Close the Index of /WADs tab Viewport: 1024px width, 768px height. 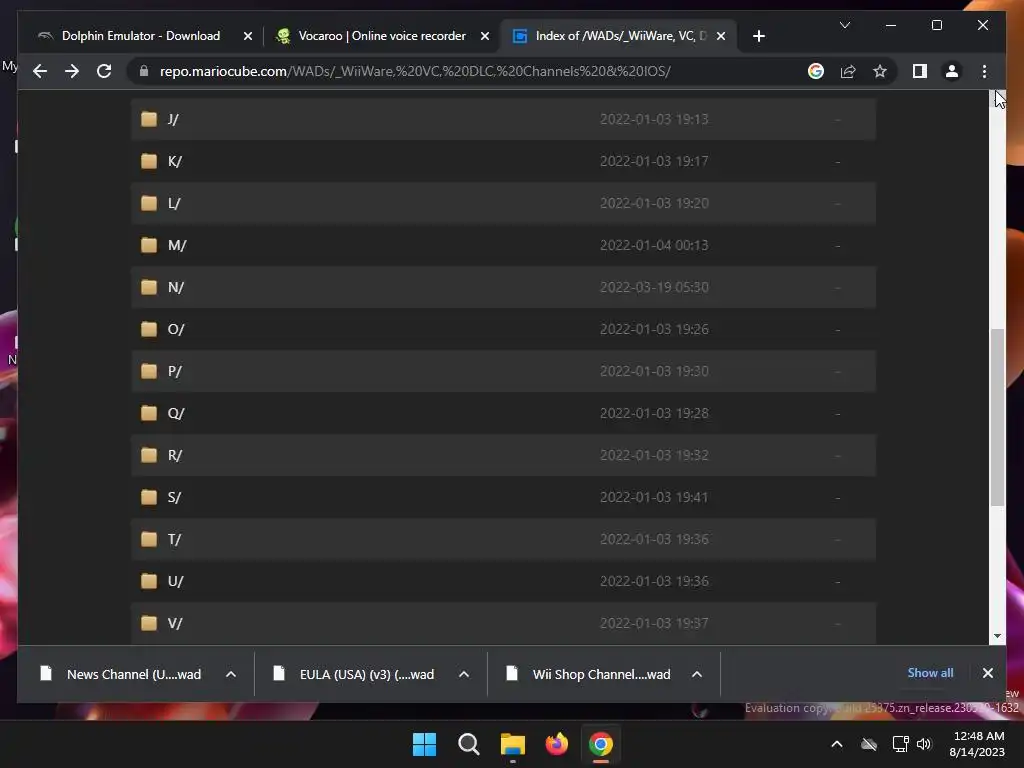[721, 36]
